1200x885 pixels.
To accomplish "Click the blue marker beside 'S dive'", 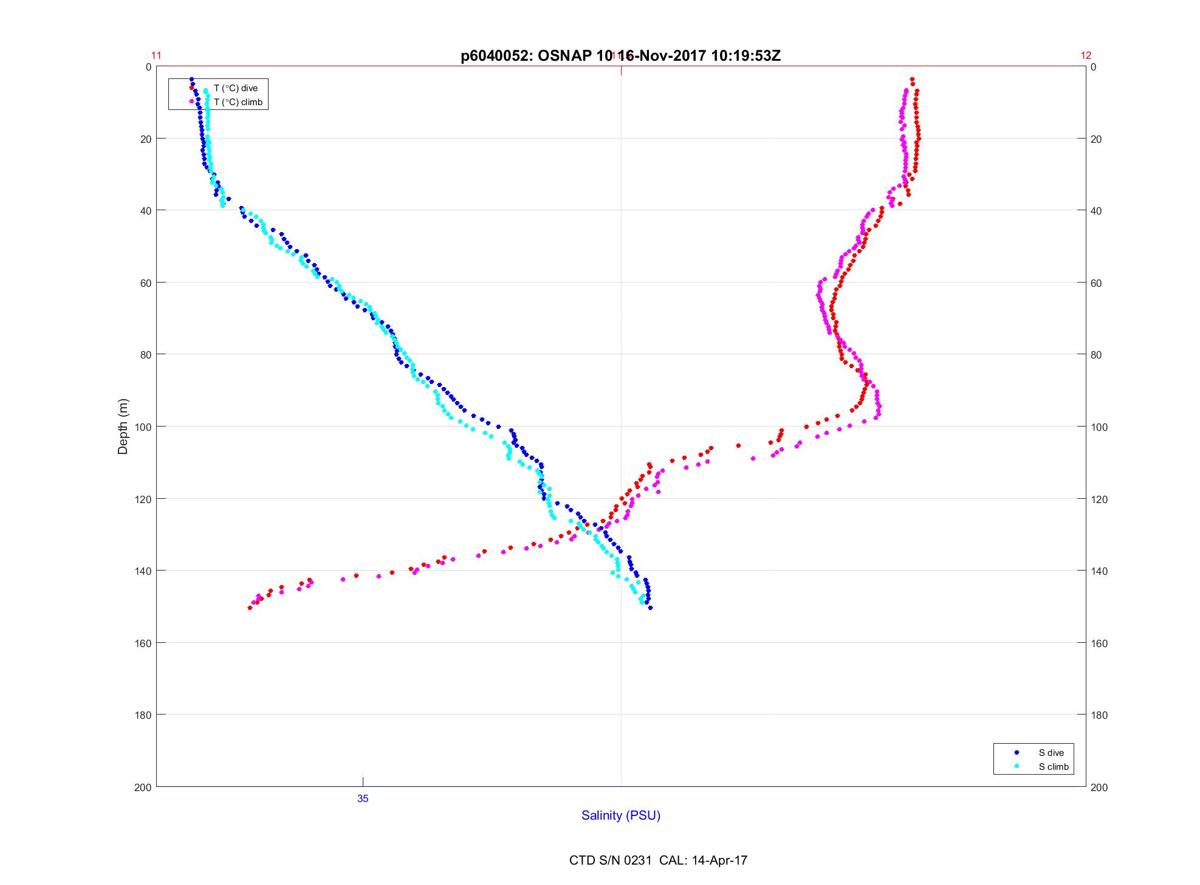I will point(1017,752).
